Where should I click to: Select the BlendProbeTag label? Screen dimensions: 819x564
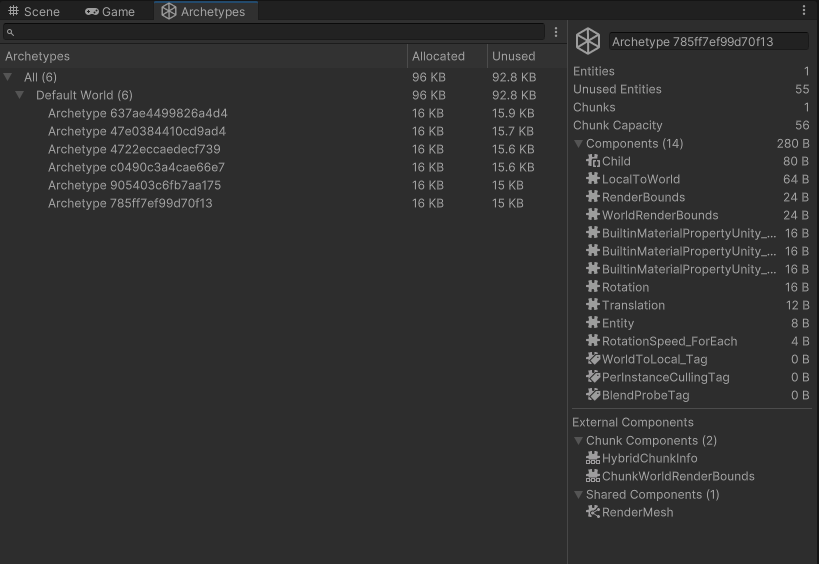646,395
